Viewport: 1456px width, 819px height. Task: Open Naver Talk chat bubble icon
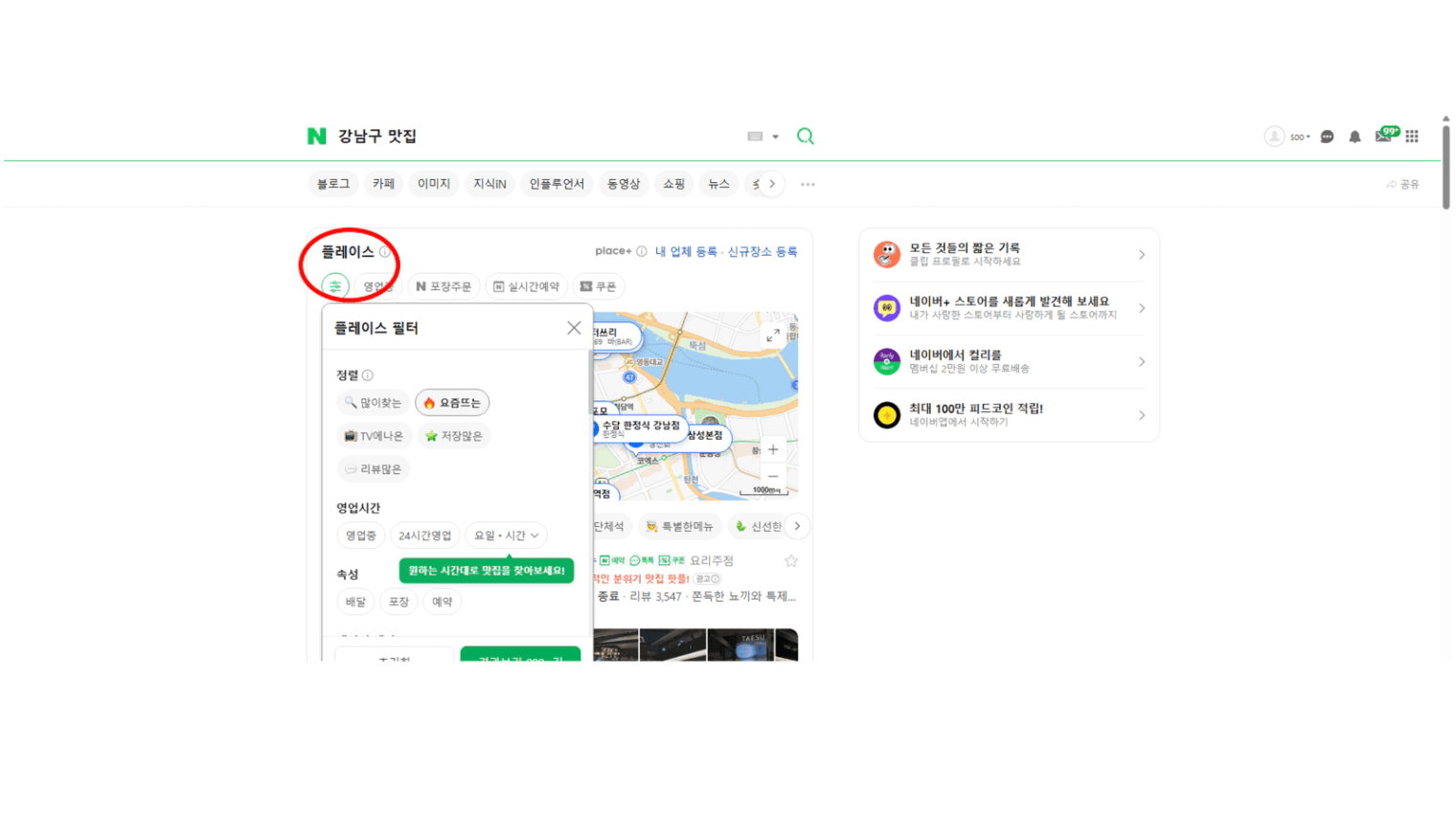point(1327,137)
